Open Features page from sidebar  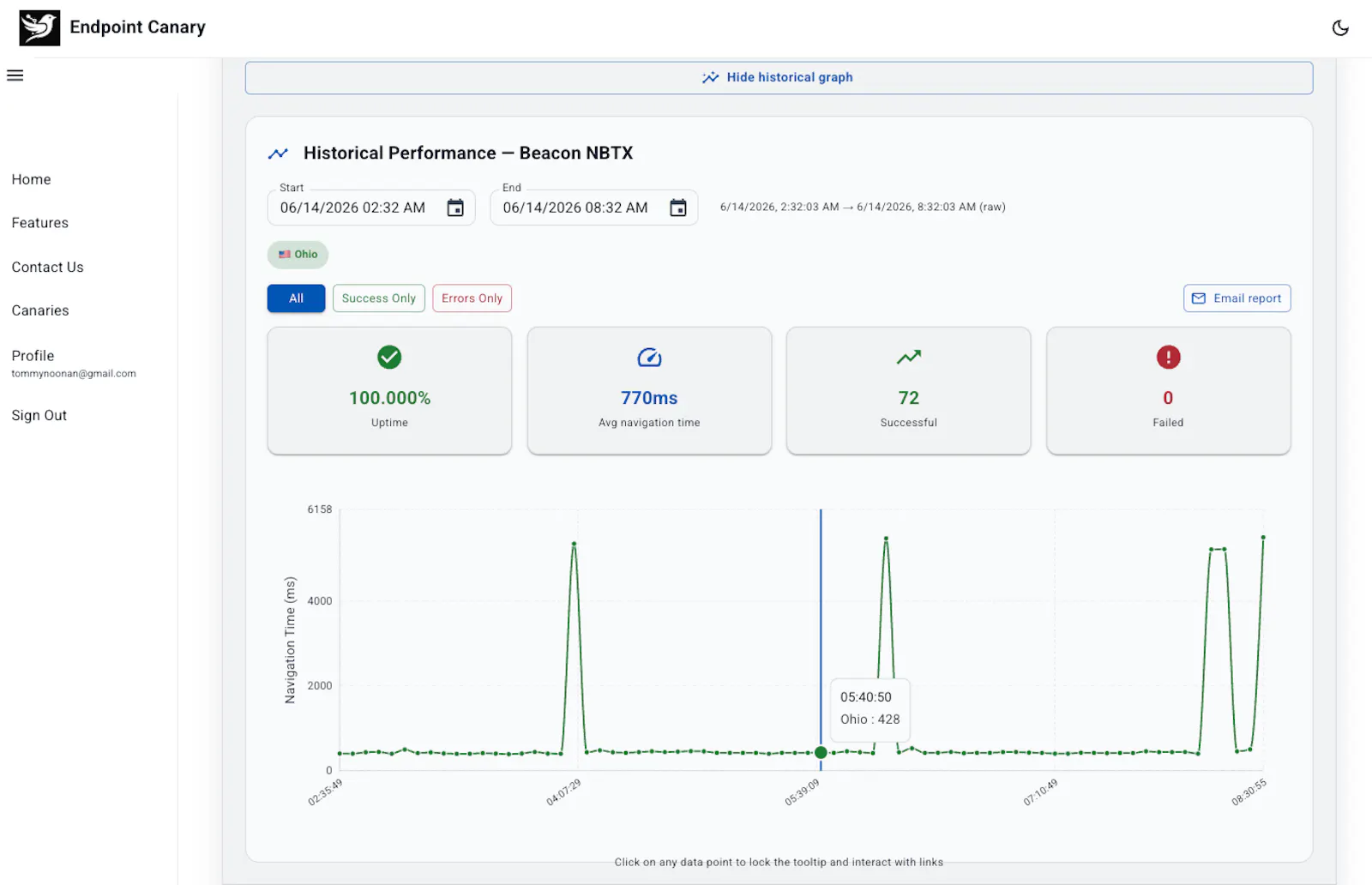click(x=40, y=223)
